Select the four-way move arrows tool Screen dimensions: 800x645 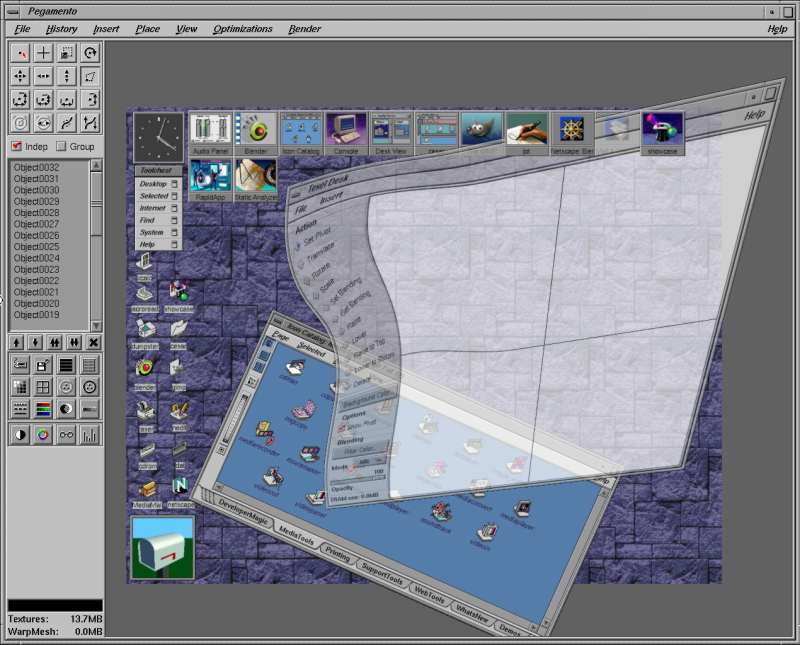pos(20,76)
